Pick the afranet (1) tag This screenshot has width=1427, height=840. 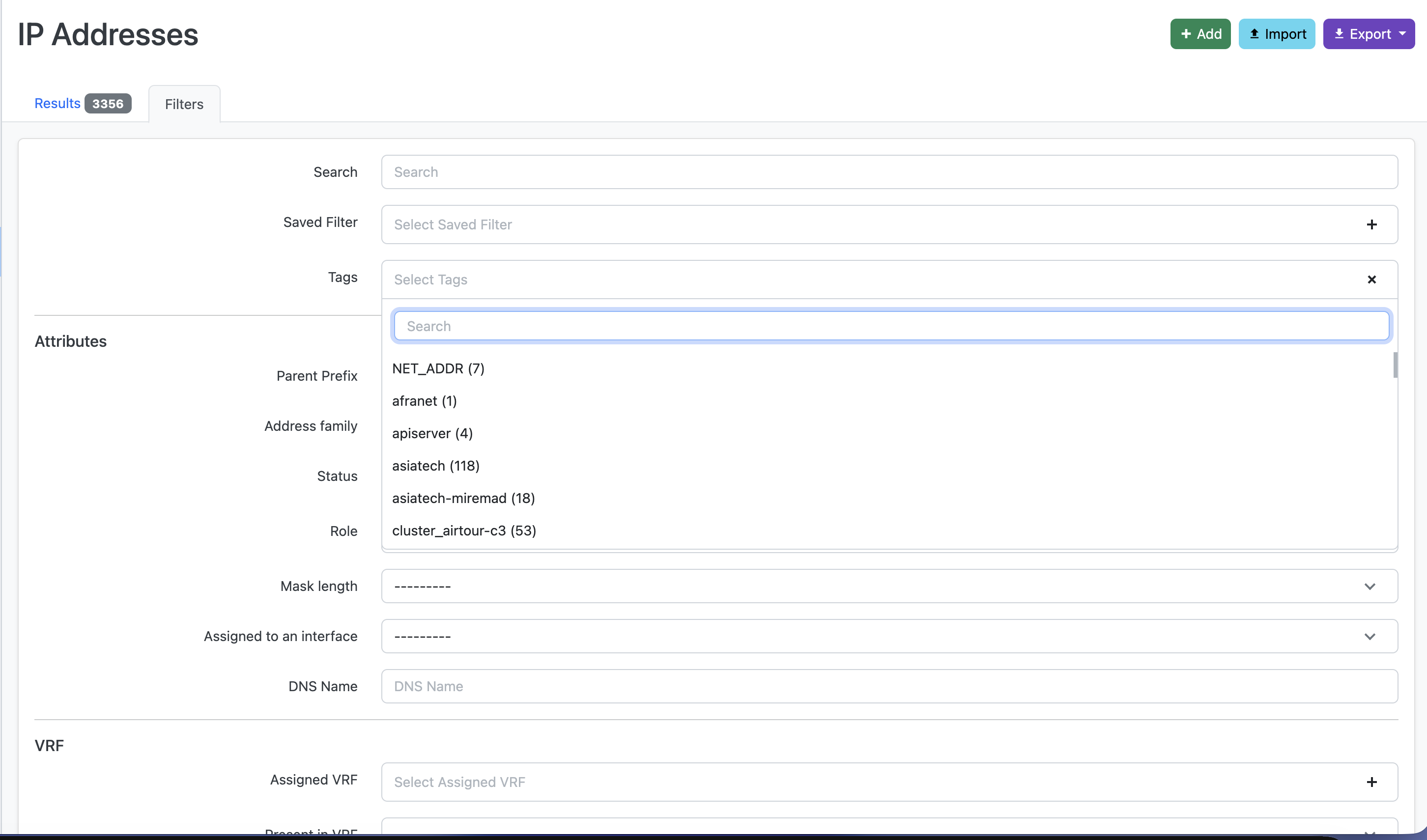point(424,401)
